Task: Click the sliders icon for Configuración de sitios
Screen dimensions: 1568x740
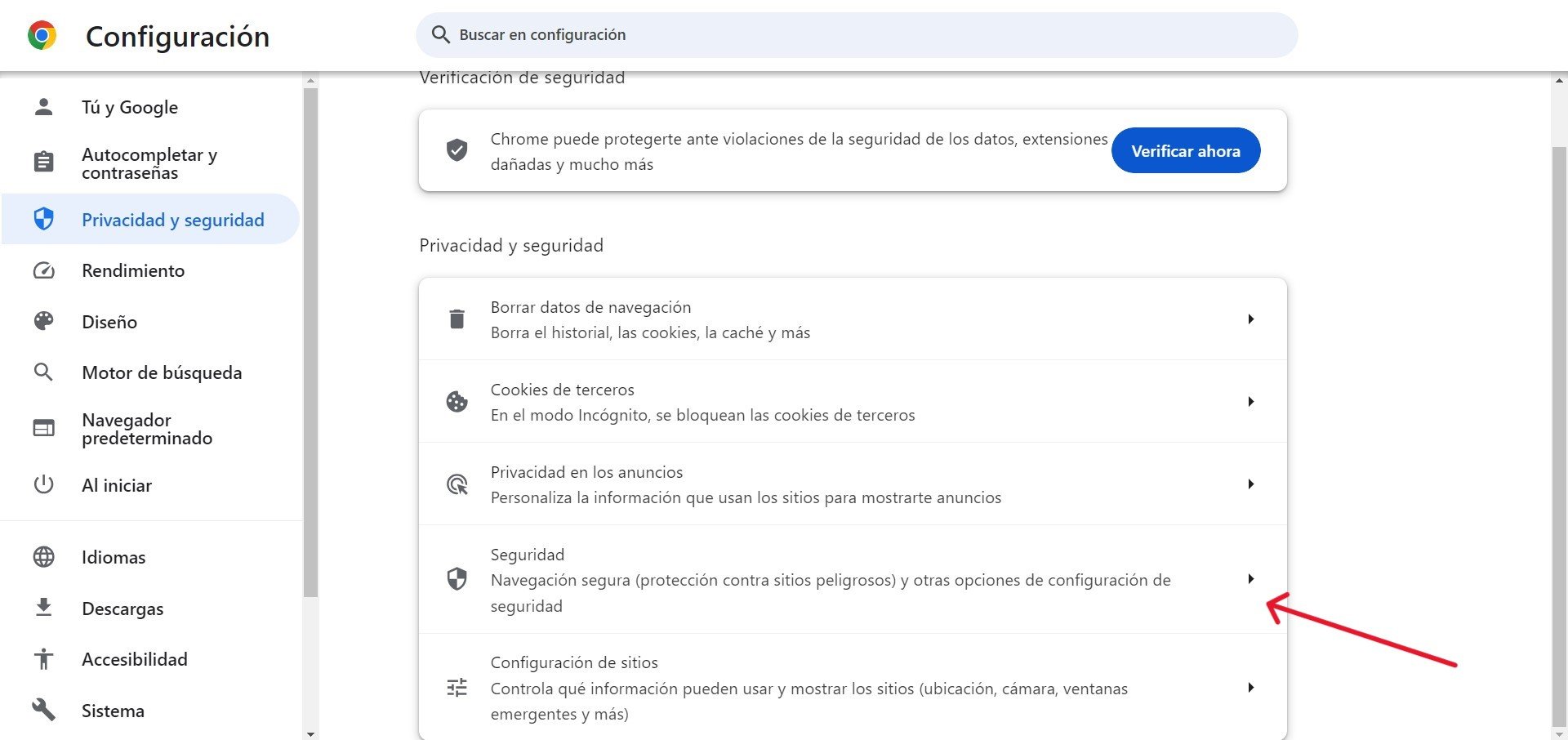Action: coord(457,688)
